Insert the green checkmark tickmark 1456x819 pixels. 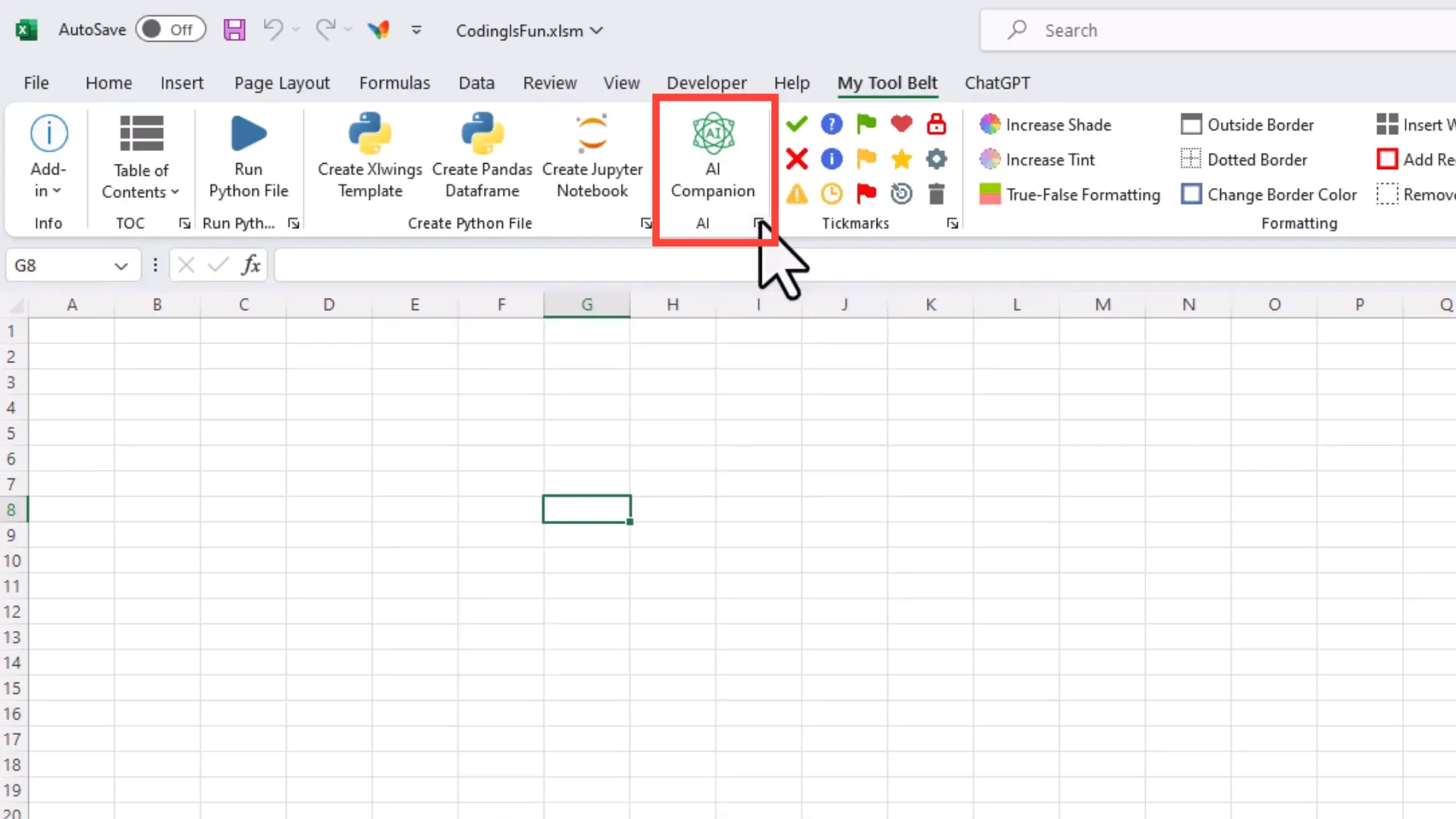[x=797, y=124]
